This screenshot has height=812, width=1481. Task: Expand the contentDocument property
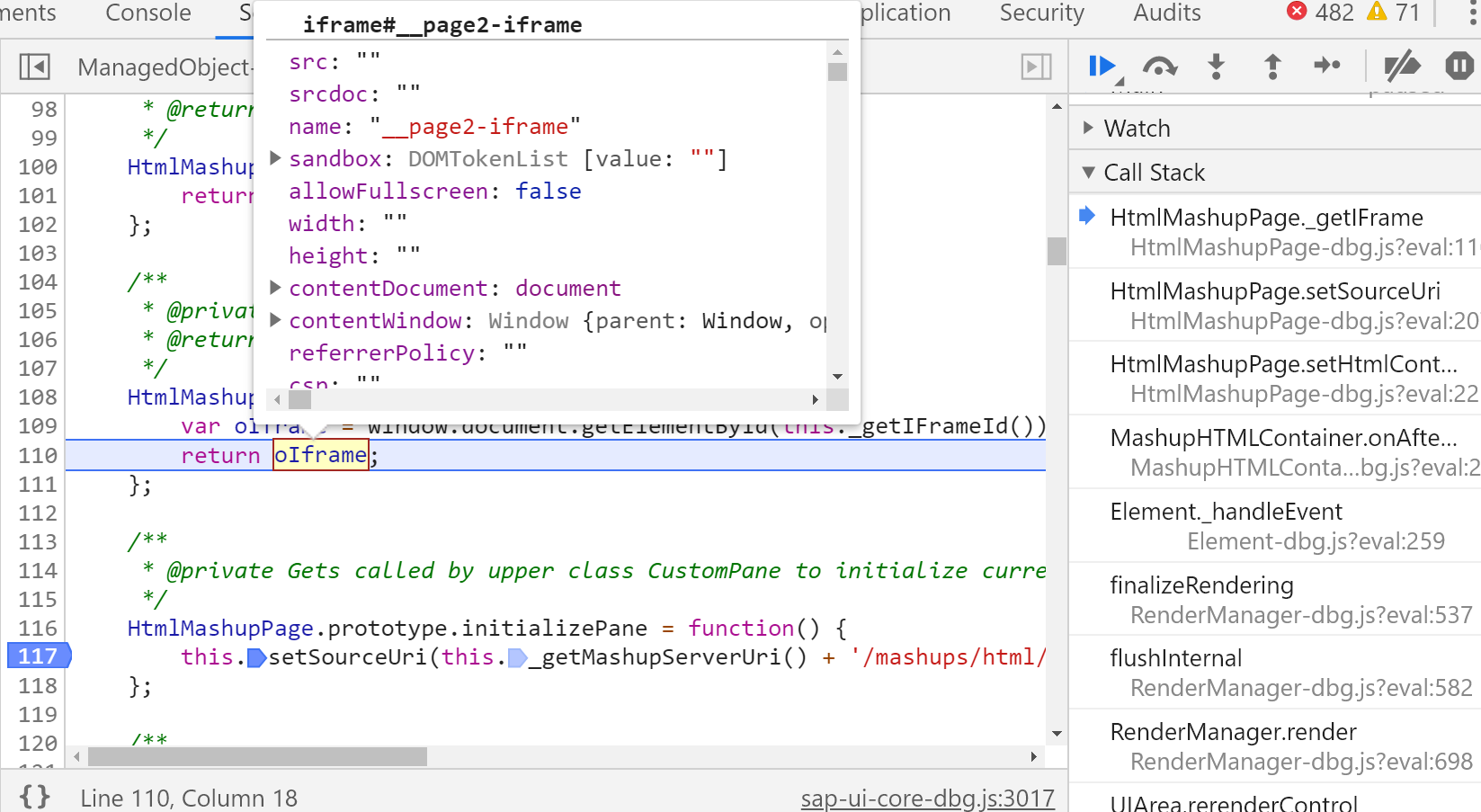point(276,288)
